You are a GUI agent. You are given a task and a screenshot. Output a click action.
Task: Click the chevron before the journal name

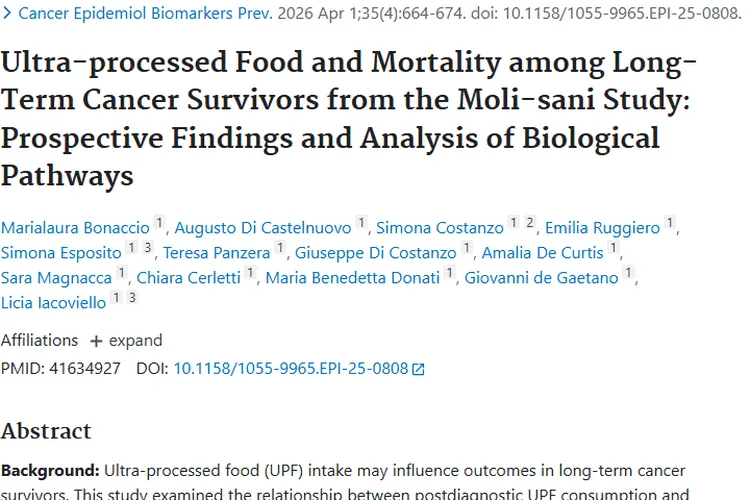point(7,14)
